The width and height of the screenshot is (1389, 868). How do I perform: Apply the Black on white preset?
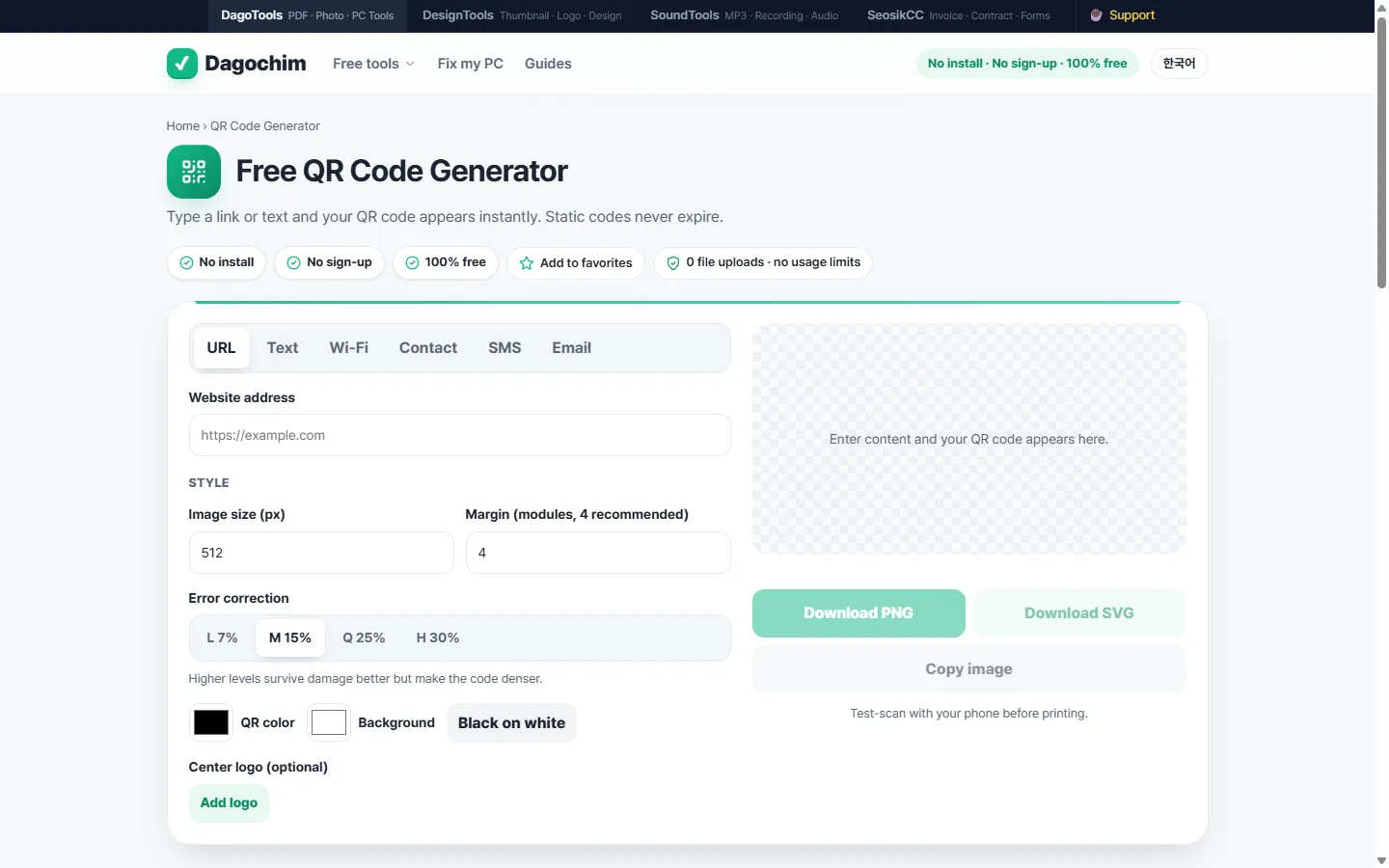point(511,723)
